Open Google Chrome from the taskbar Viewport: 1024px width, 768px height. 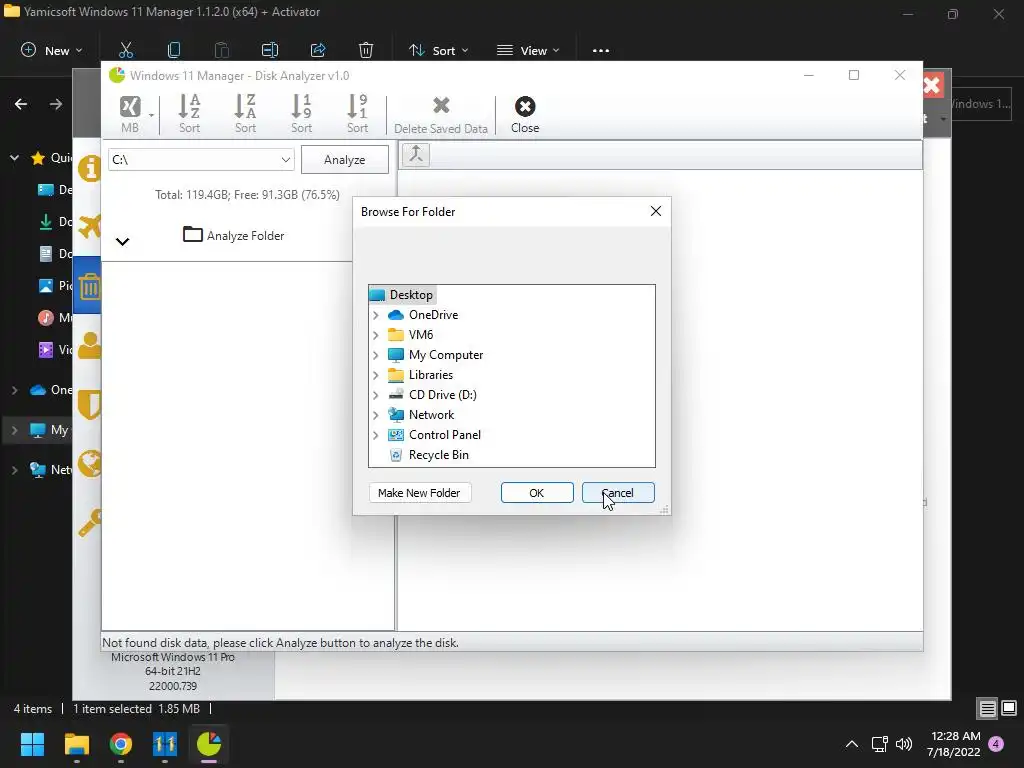click(x=121, y=744)
